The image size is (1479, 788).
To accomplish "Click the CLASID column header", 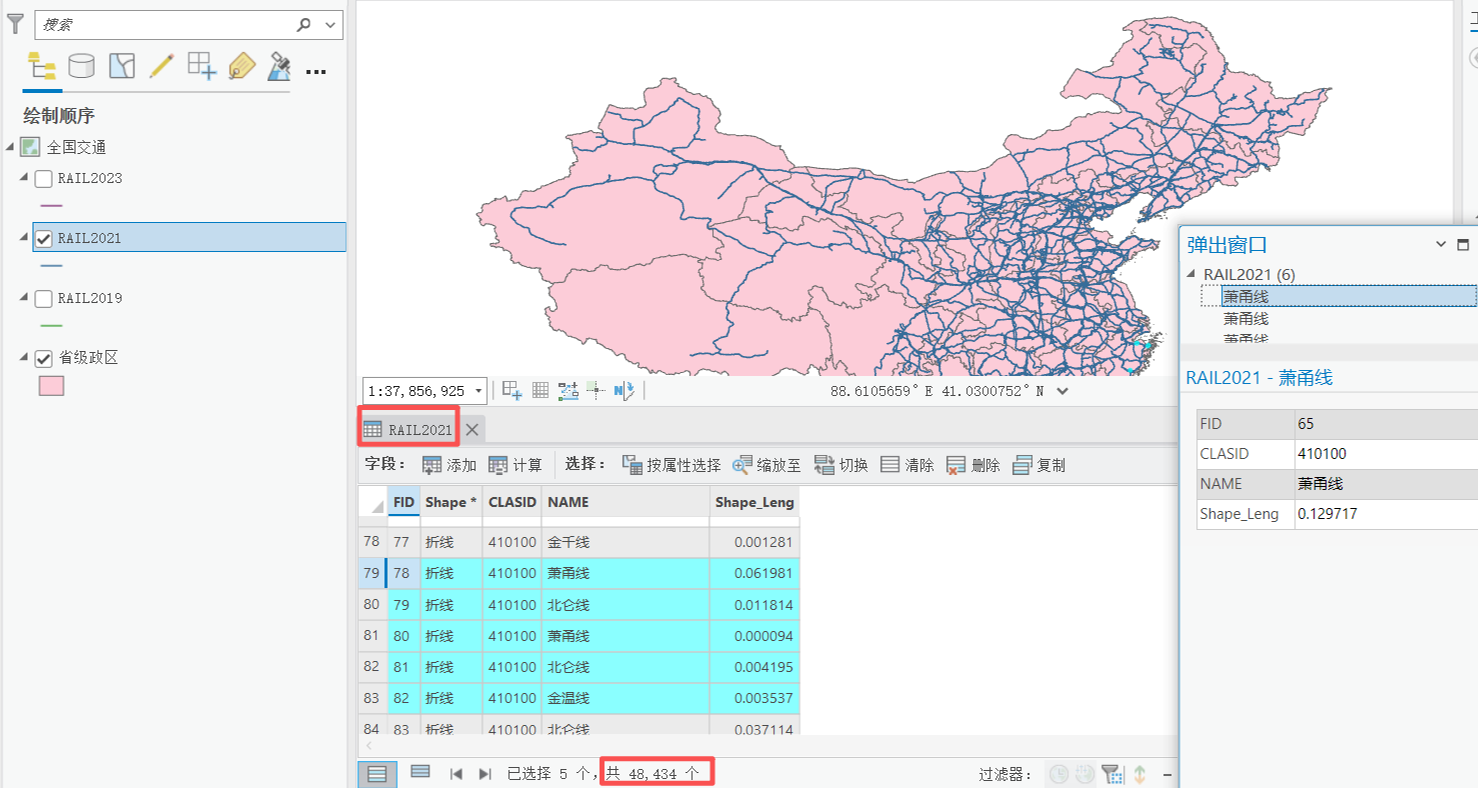I will pyautogui.click(x=512, y=502).
